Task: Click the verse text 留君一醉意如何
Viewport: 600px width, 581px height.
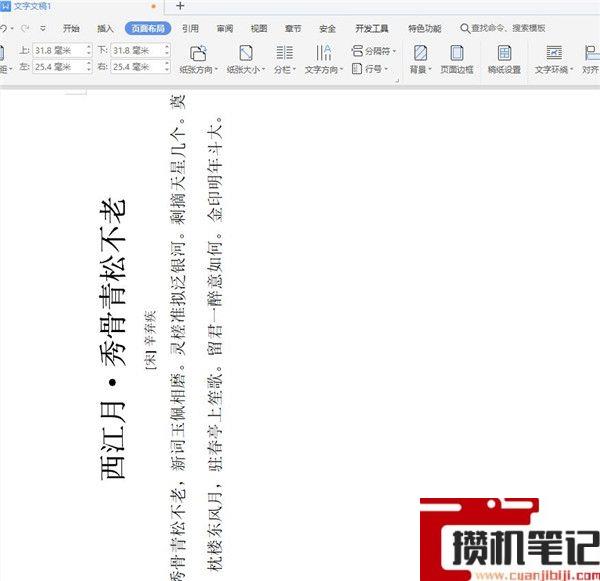Action: click(x=215, y=298)
